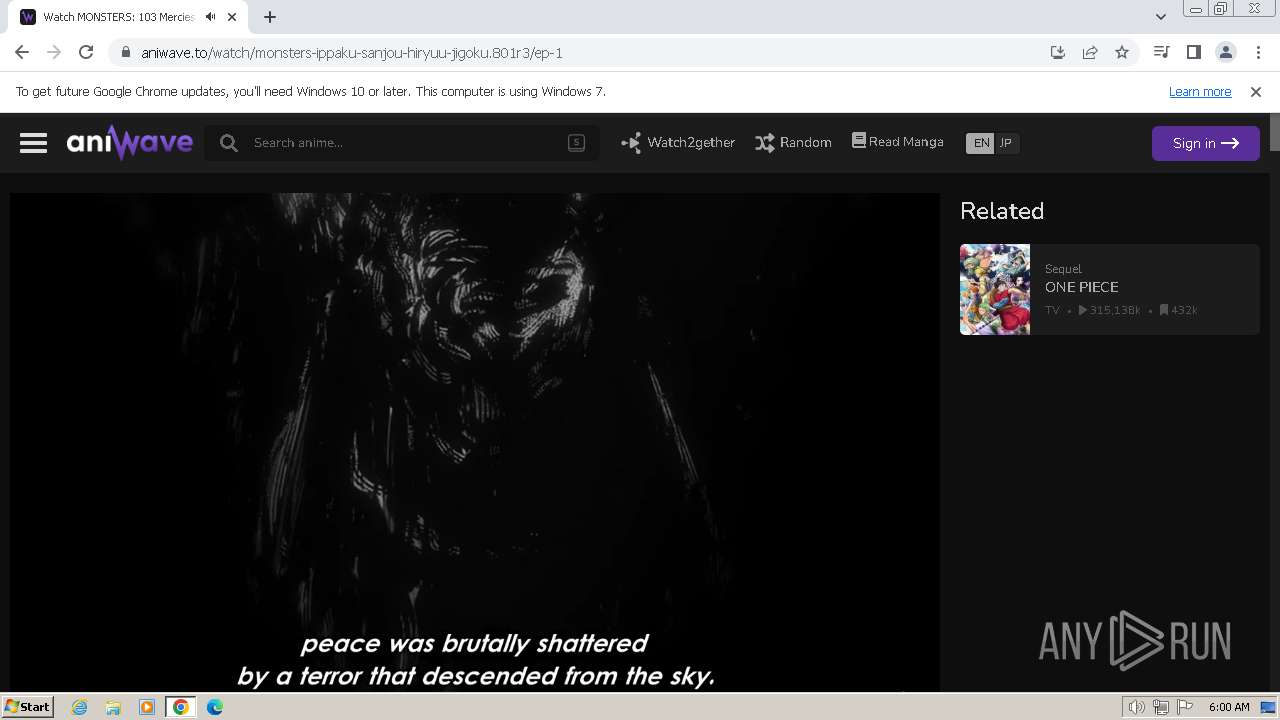Open the system volume tray icon

point(1136,707)
